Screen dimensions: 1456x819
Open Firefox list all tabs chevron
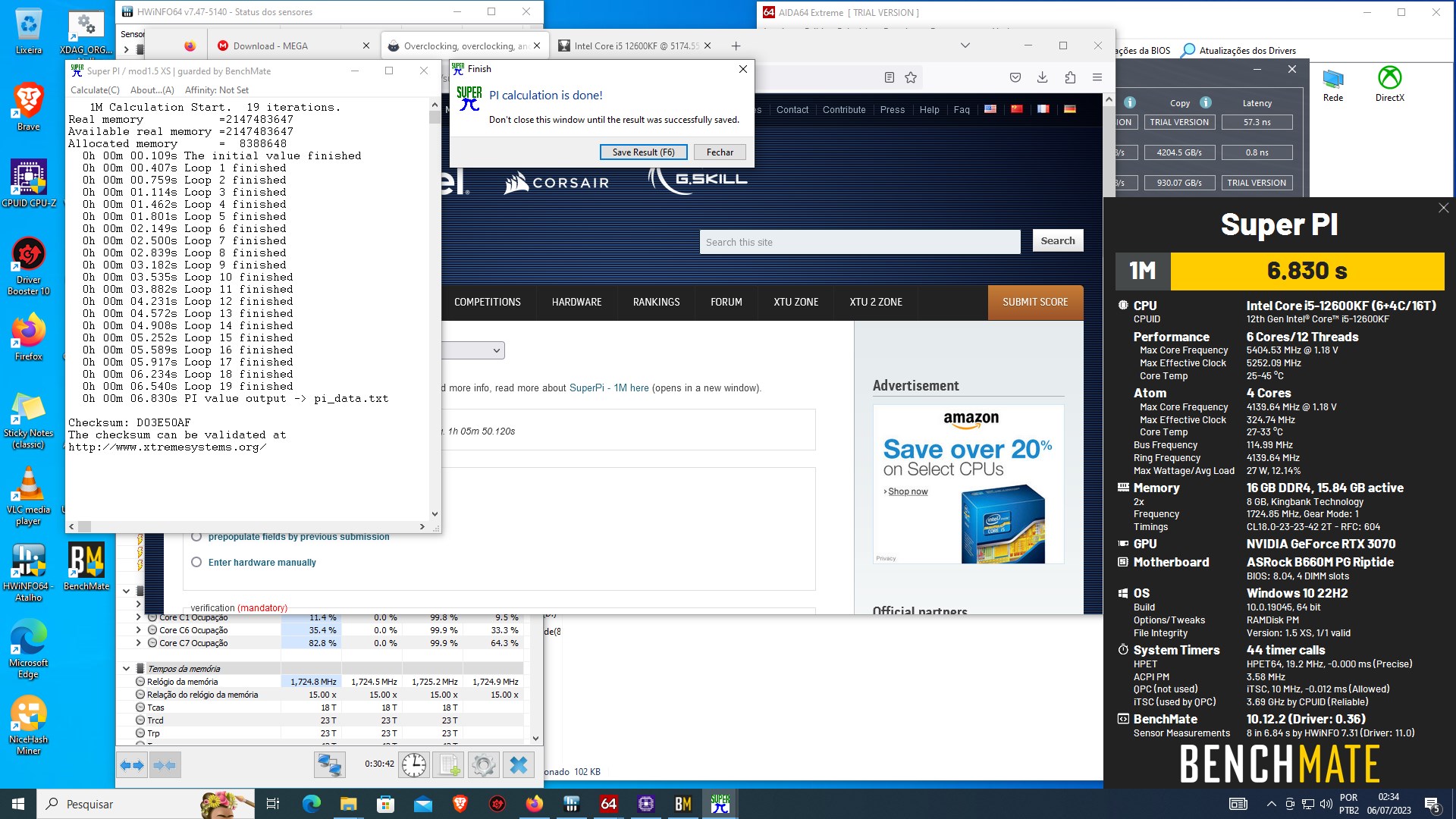pos(965,45)
